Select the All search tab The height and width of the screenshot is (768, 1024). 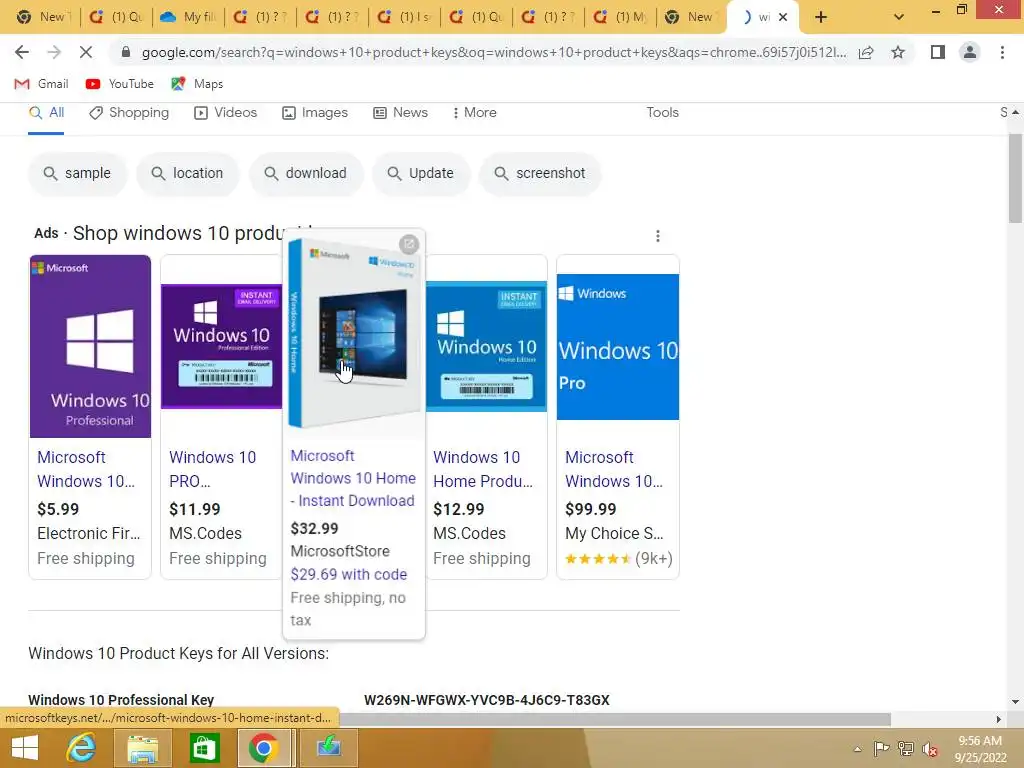tap(46, 113)
